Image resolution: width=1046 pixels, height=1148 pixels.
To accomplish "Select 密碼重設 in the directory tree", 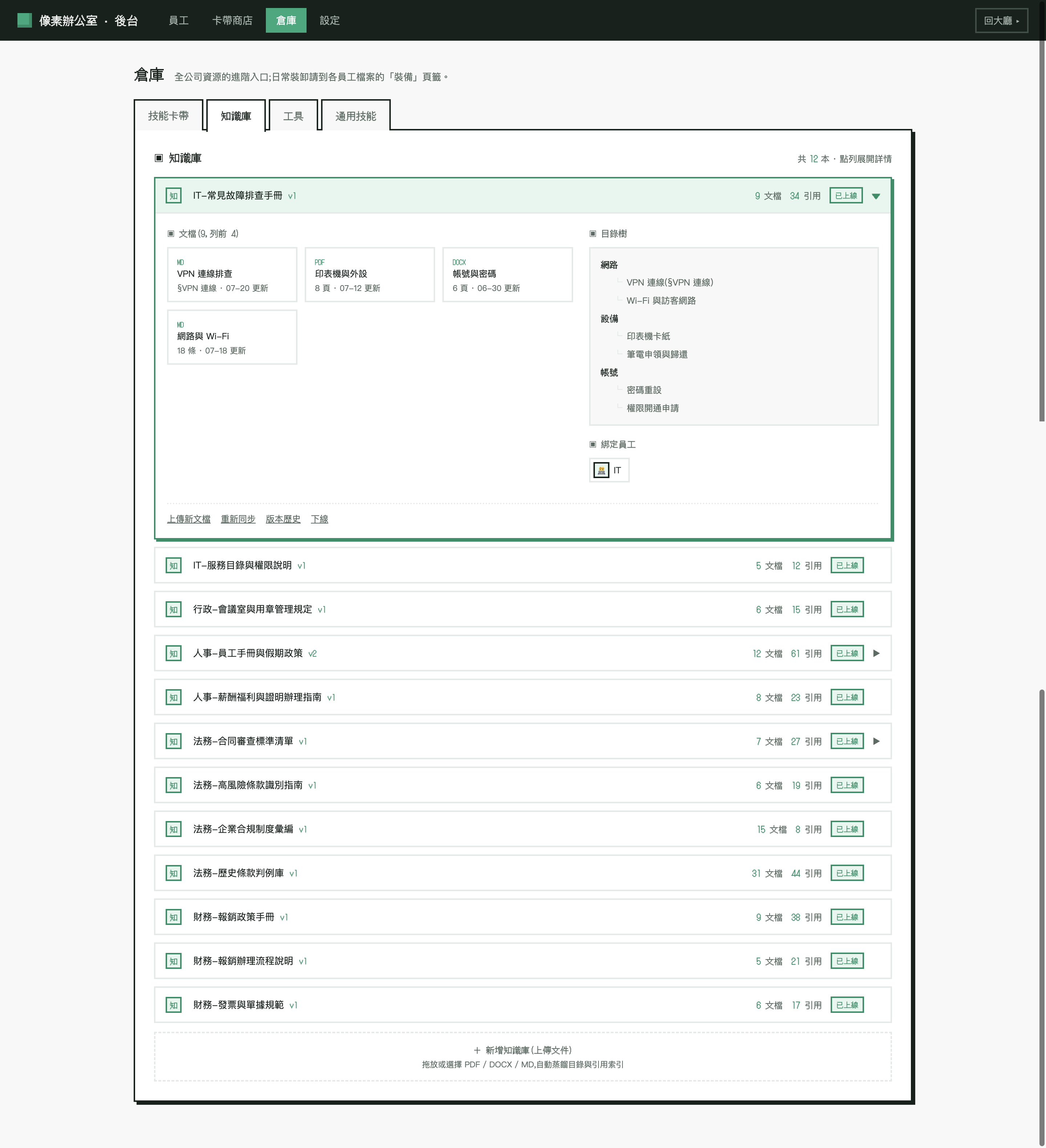I will tap(644, 390).
